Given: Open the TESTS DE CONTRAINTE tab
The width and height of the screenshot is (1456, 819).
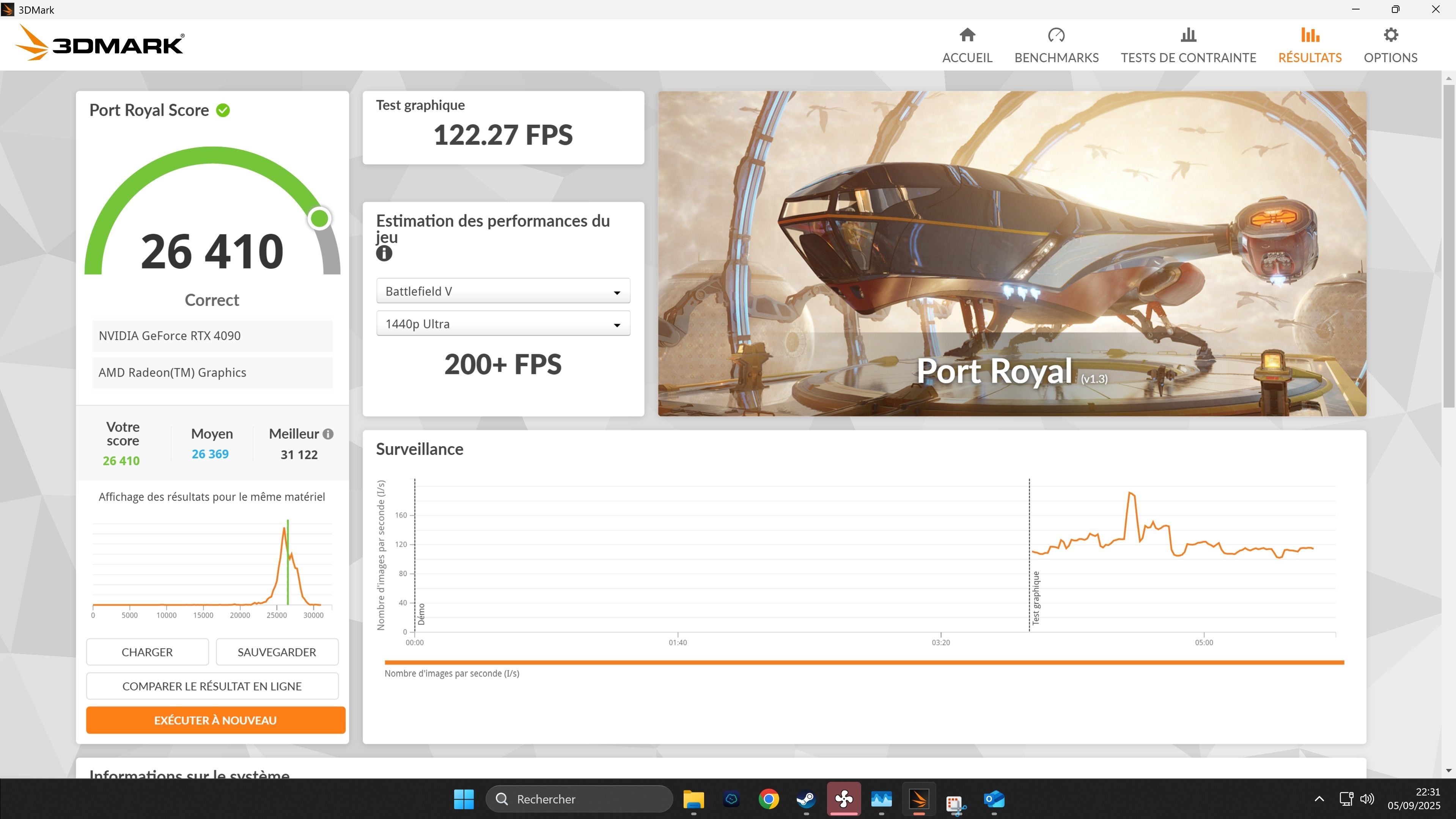Looking at the screenshot, I should (1188, 46).
